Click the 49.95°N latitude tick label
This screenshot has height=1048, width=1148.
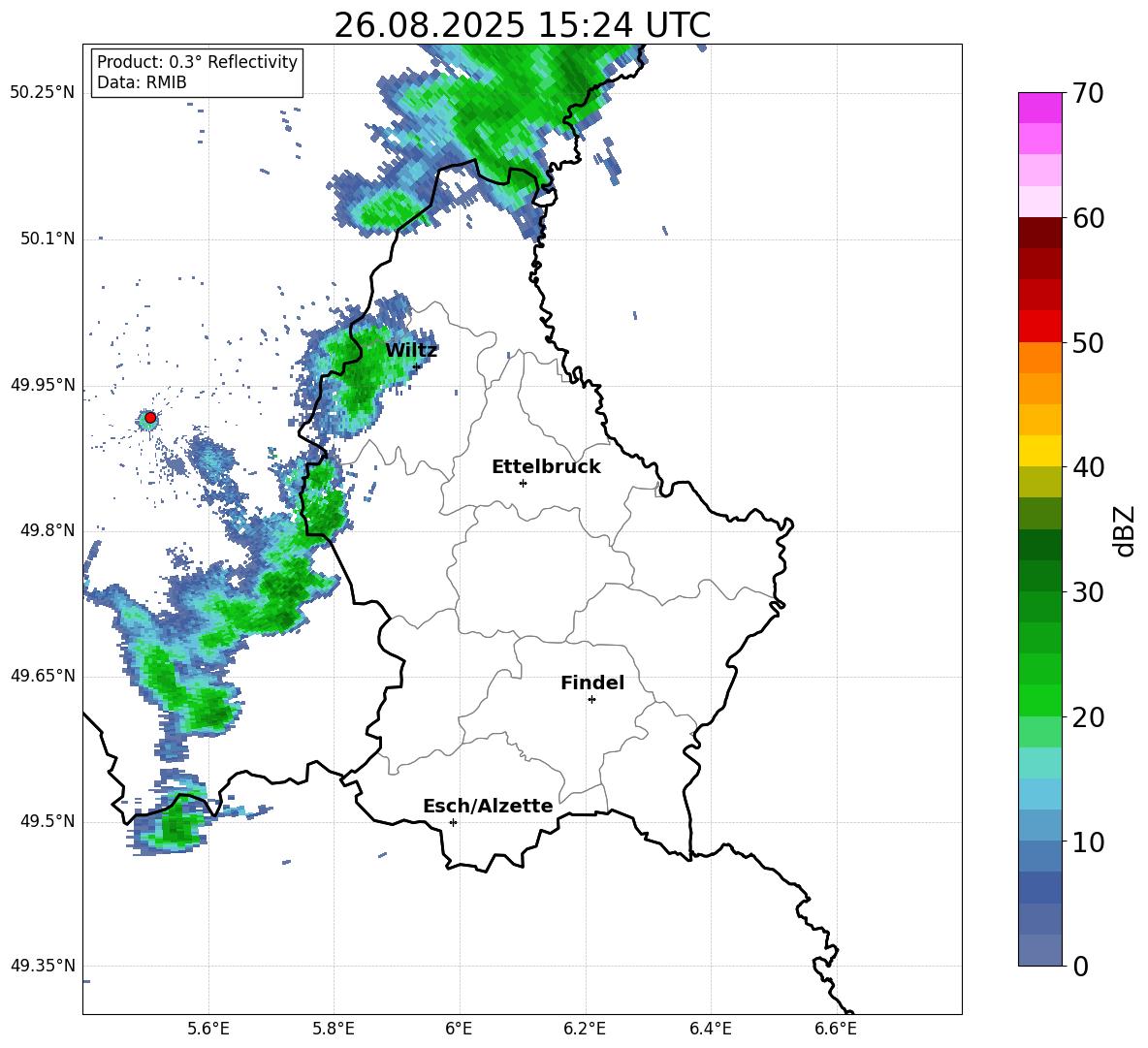[42, 385]
